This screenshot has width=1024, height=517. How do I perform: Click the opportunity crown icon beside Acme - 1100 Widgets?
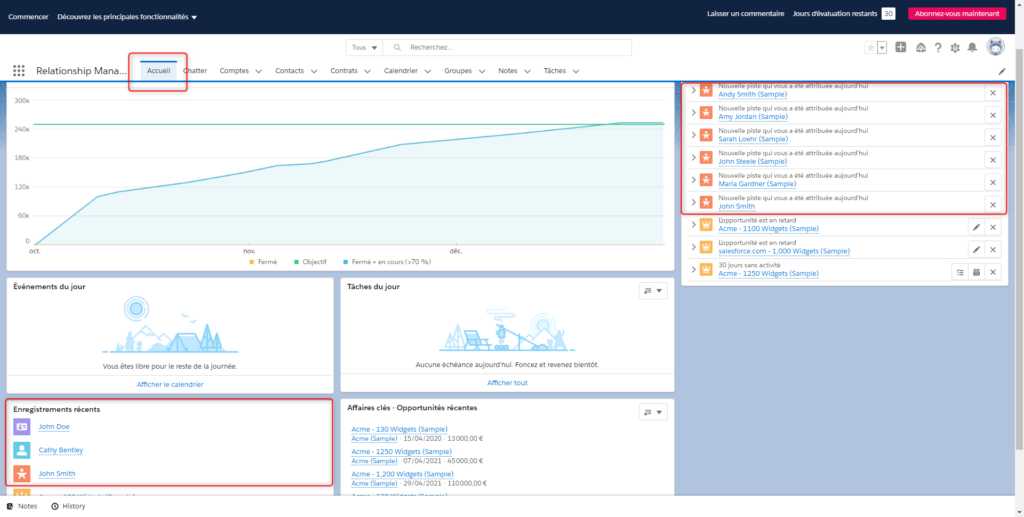tap(706, 225)
